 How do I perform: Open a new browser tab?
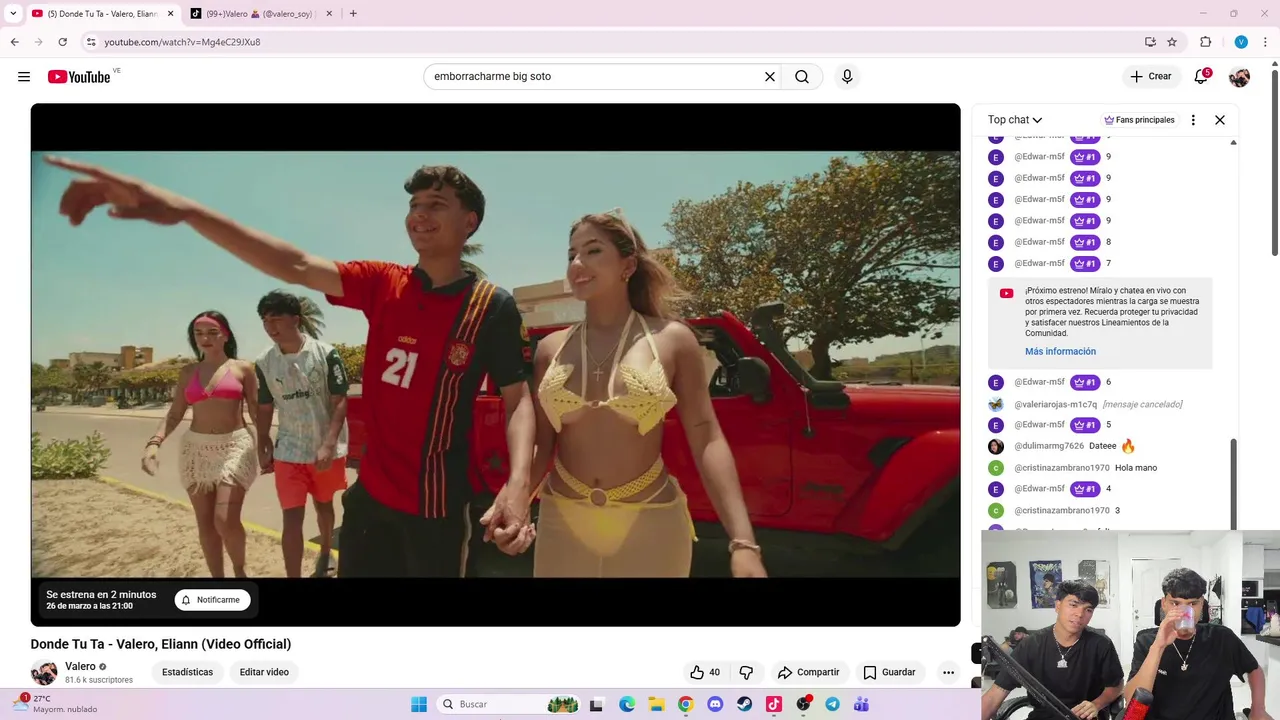353,14
